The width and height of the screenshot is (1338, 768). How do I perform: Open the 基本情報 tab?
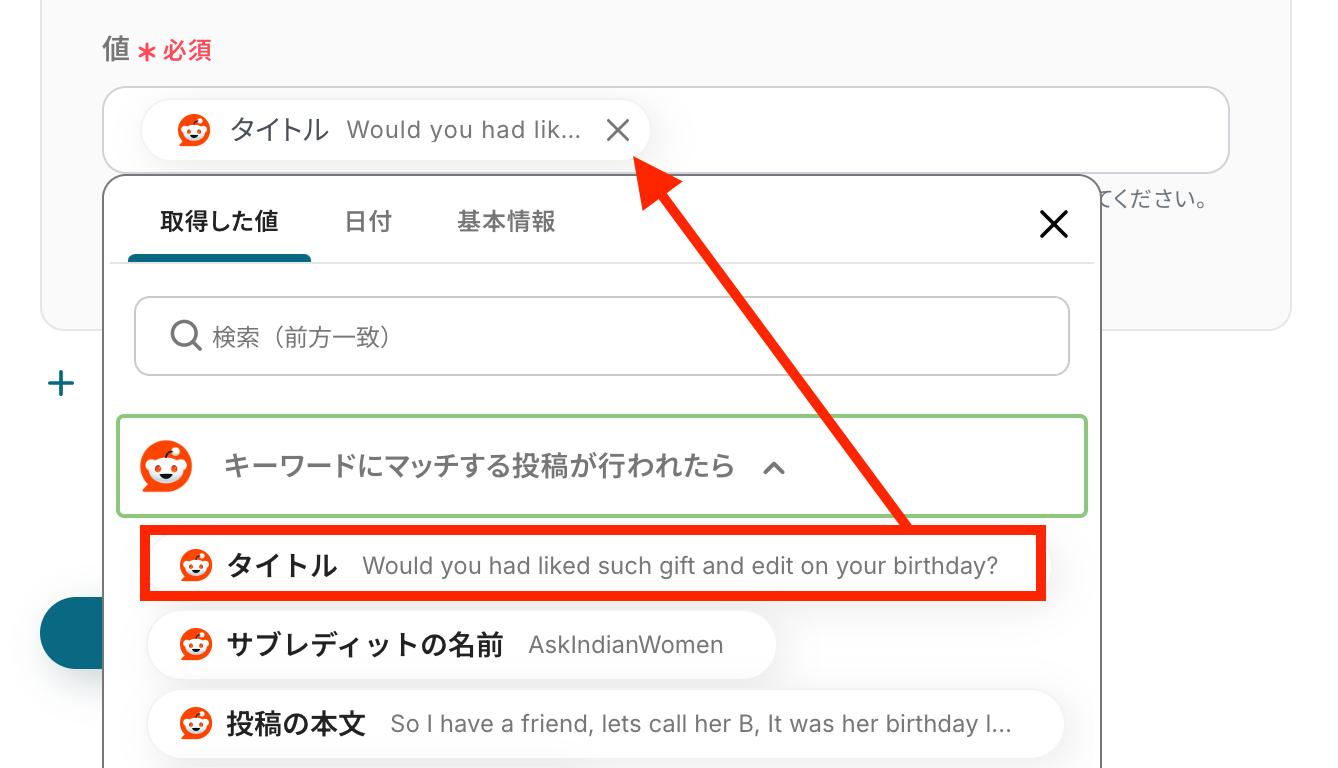(506, 222)
